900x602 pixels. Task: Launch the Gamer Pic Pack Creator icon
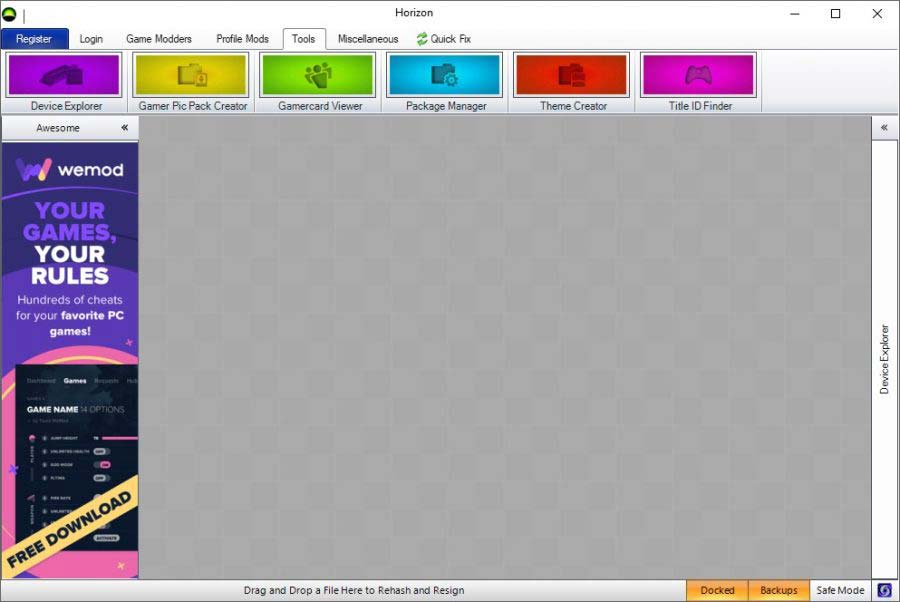[190, 75]
